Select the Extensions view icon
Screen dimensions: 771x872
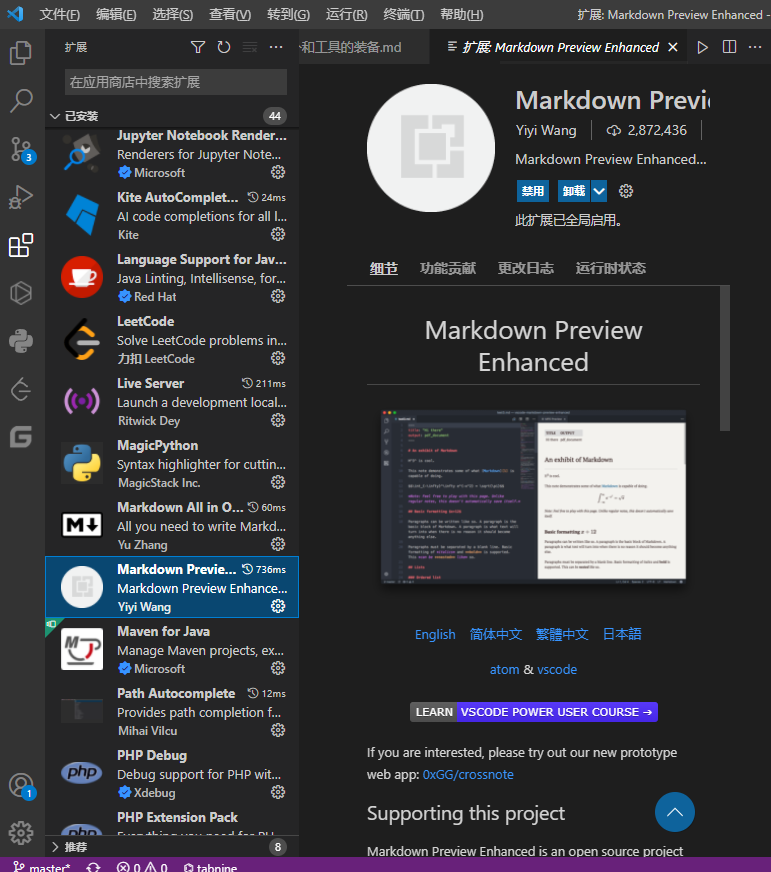21,245
